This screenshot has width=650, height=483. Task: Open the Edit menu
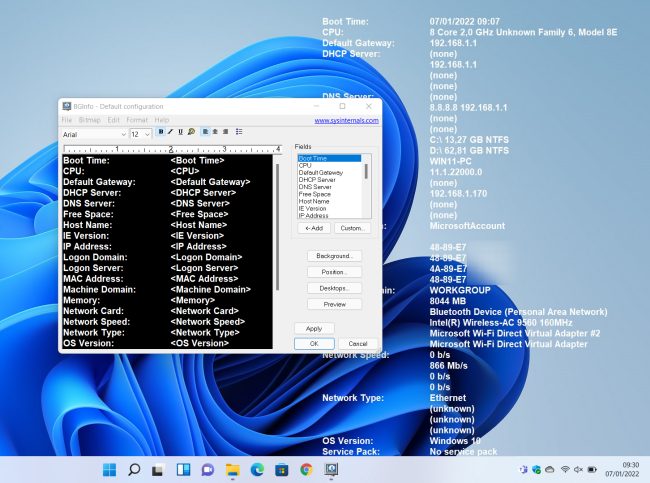(114, 120)
